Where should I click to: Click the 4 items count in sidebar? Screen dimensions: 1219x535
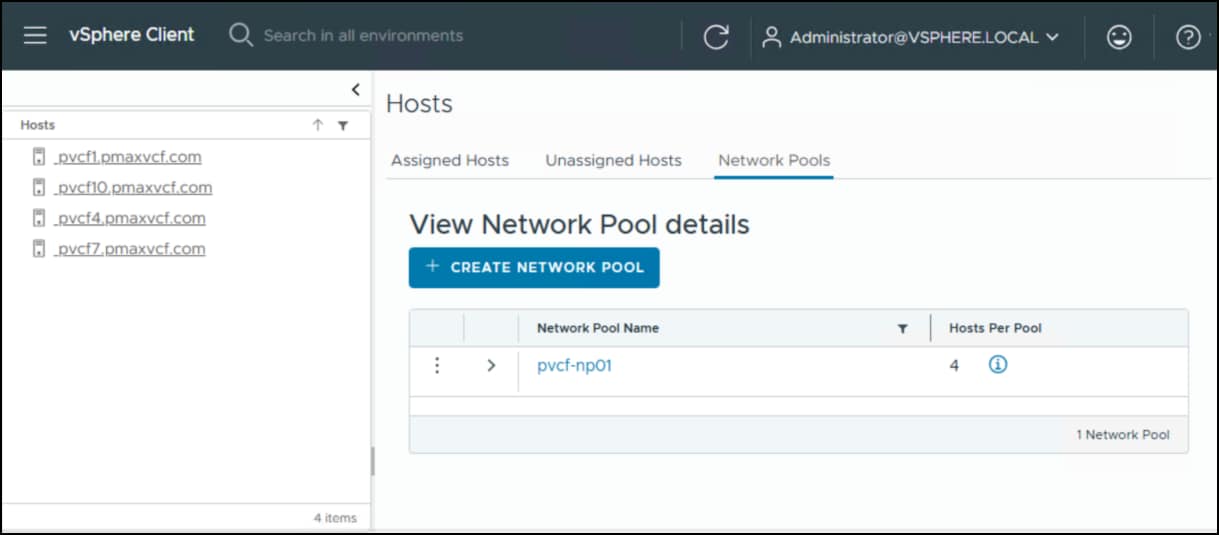point(334,518)
